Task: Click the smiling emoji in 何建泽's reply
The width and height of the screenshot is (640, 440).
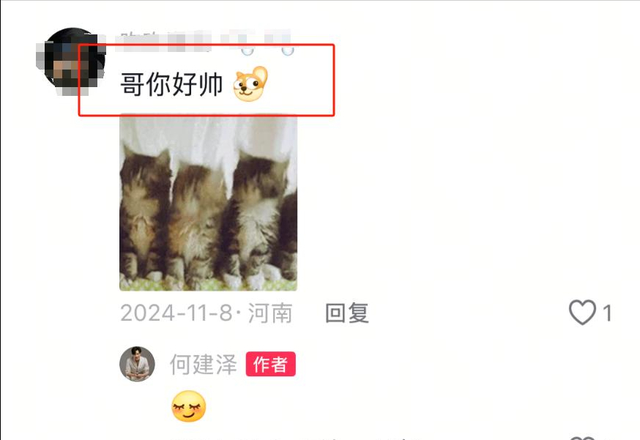Action: click(x=189, y=407)
